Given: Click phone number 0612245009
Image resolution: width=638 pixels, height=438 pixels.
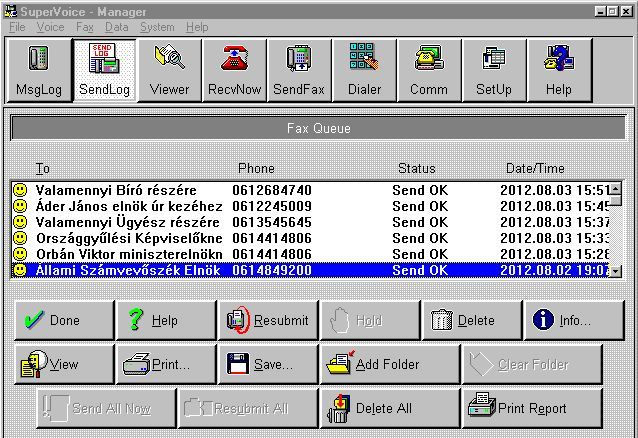Looking at the screenshot, I should (x=272, y=206).
